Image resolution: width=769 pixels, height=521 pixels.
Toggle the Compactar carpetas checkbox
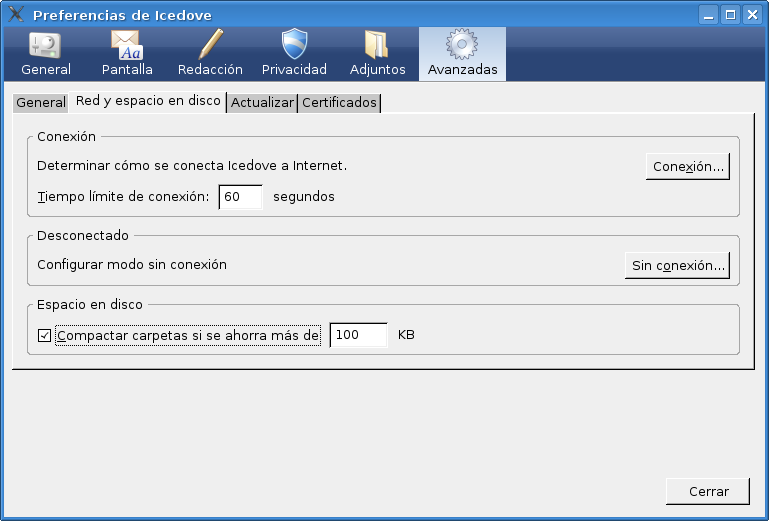44,336
